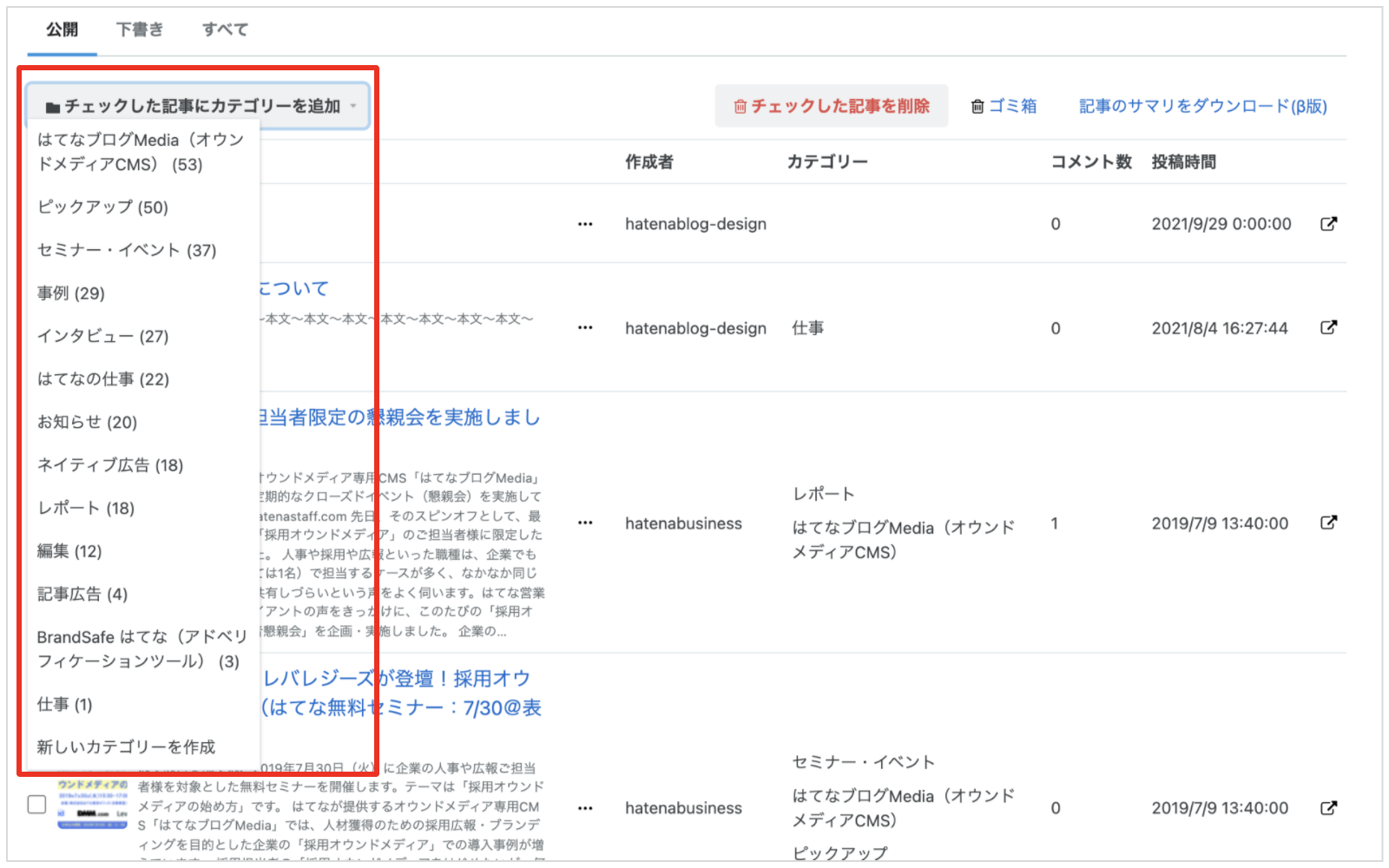Collapse the チェックした記事にカテゴリーを追加 dropdown
Screen dimensions: 1389x868
click(199, 106)
